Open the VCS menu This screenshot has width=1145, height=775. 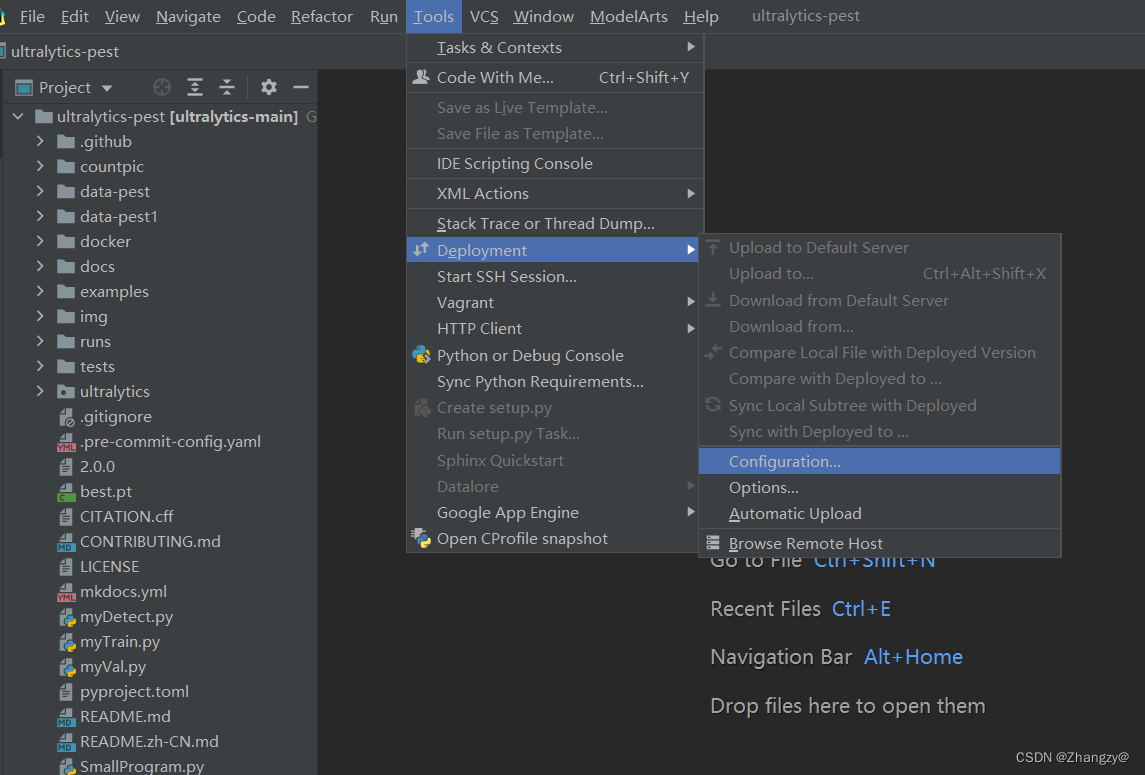pos(483,16)
